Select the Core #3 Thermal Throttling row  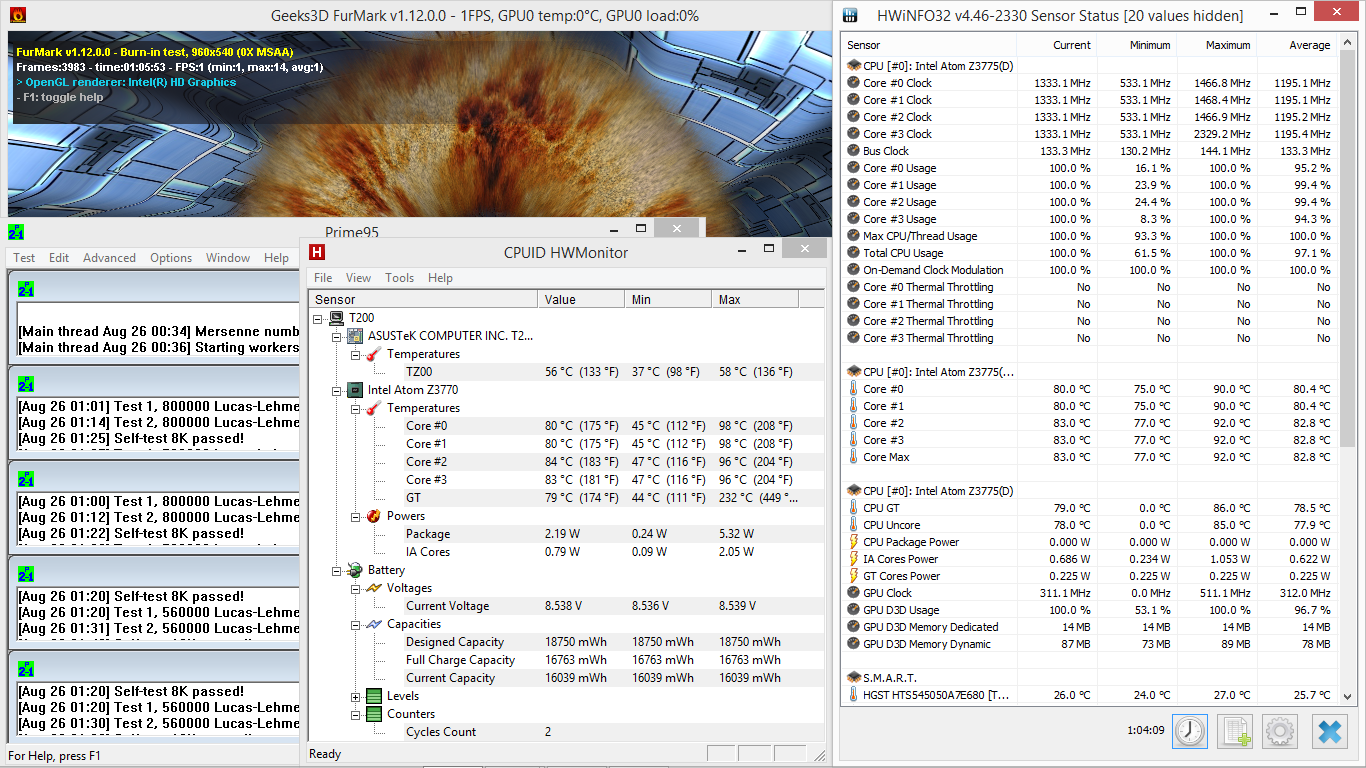[x=1090, y=338]
